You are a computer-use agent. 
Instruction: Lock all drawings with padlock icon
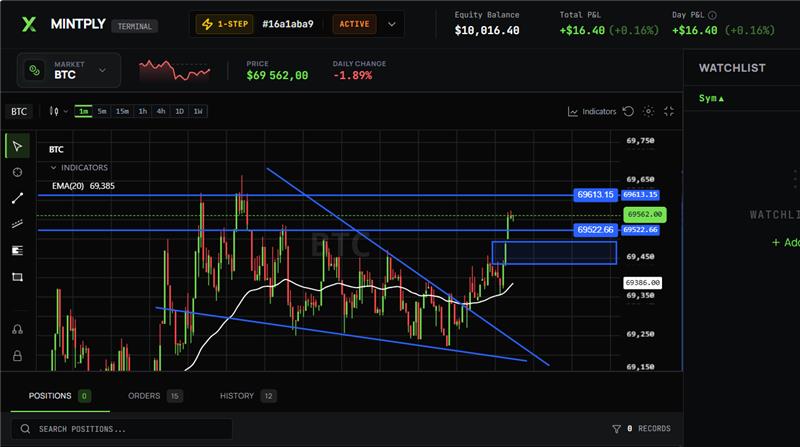coord(17,356)
